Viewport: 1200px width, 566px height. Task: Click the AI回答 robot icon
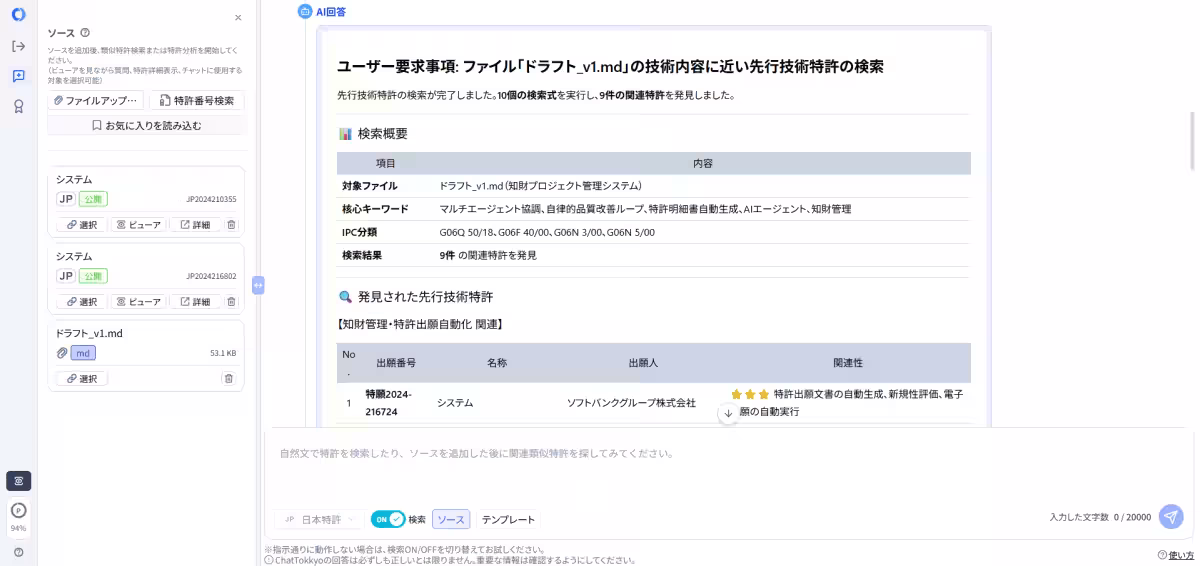pyautogui.click(x=305, y=11)
